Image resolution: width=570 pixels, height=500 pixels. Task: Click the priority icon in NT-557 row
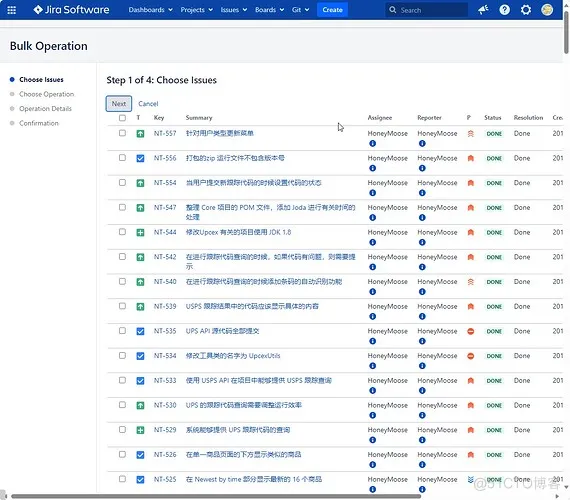(470, 133)
